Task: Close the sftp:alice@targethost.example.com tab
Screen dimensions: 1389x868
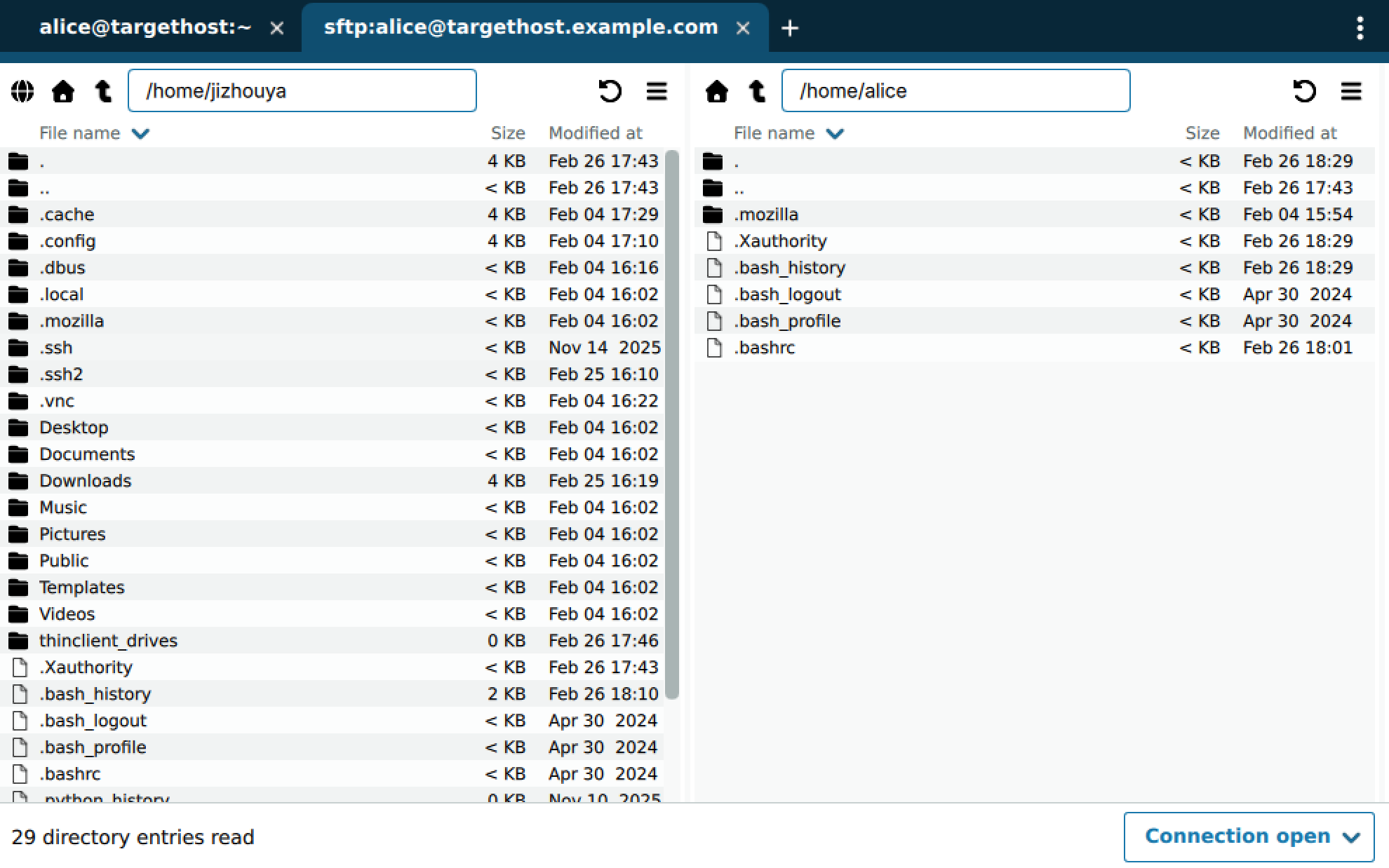Action: (743, 28)
